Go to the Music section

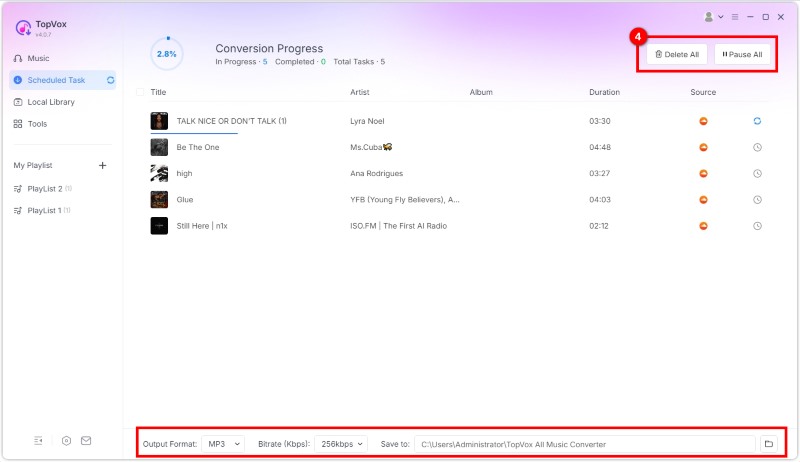(38, 58)
